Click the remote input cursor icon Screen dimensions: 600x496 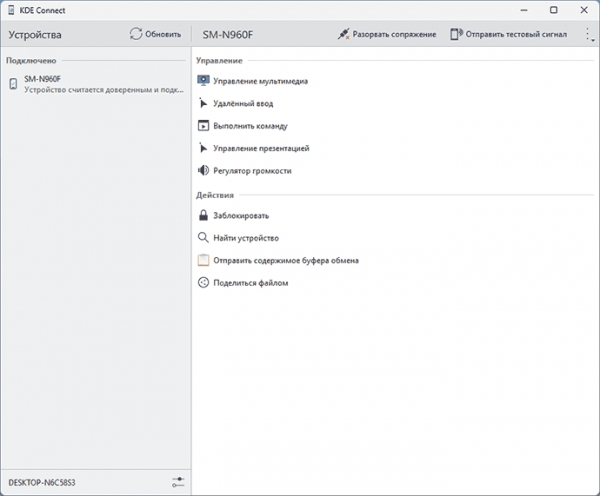[x=203, y=103]
